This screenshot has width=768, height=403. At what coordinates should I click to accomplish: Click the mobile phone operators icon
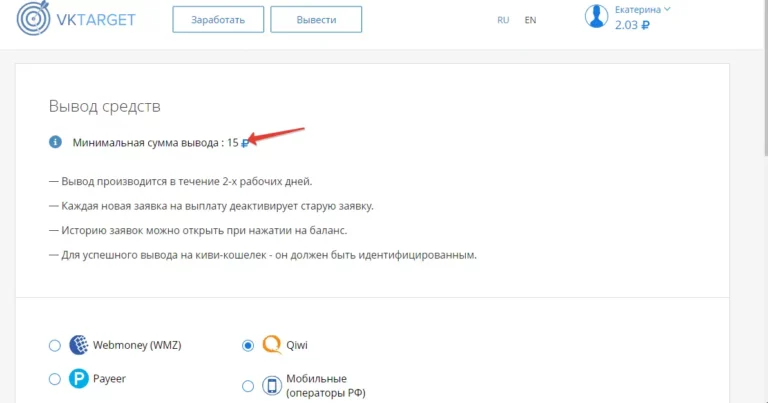[272, 386]
